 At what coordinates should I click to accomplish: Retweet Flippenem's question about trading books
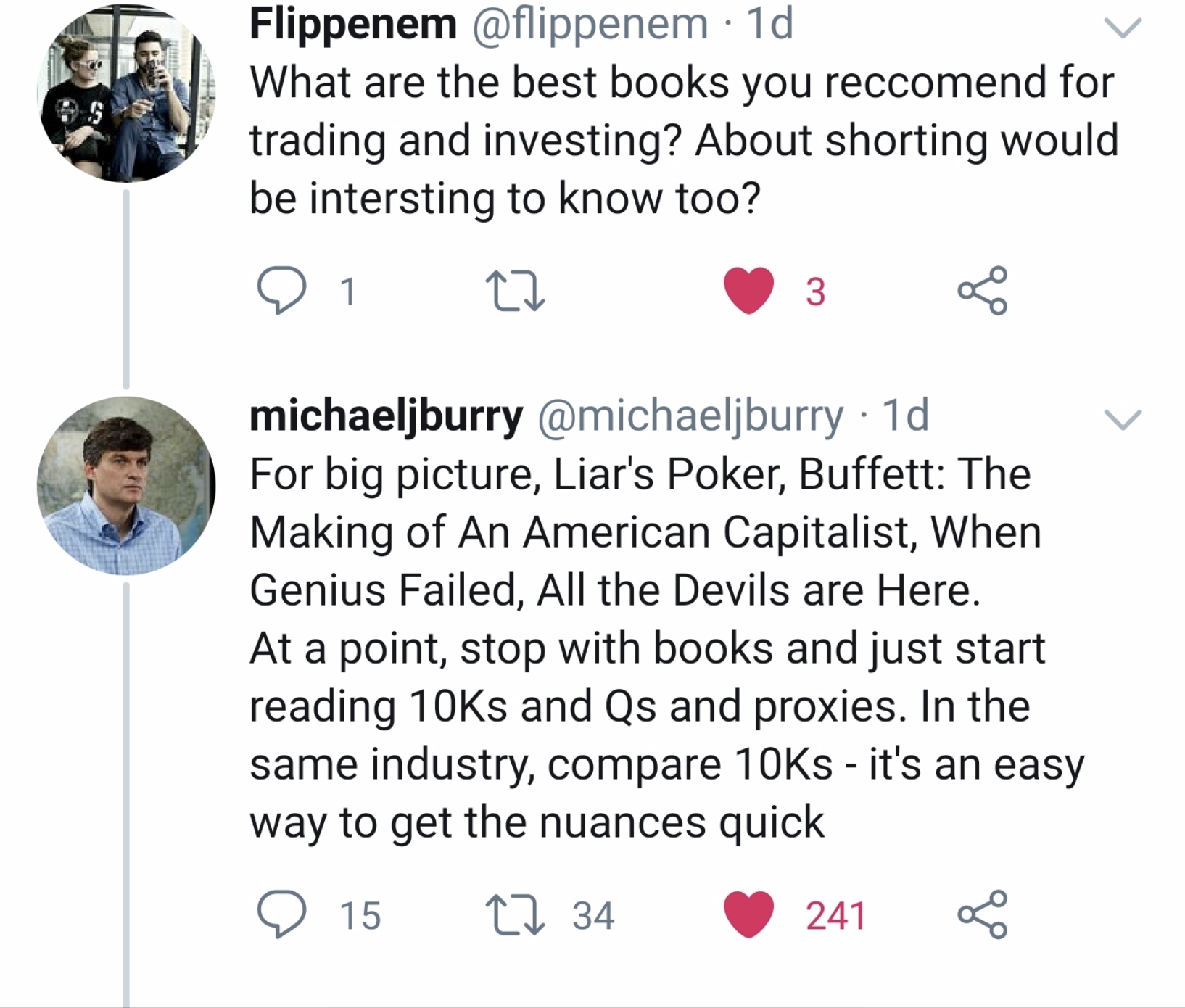pos(515,291)
